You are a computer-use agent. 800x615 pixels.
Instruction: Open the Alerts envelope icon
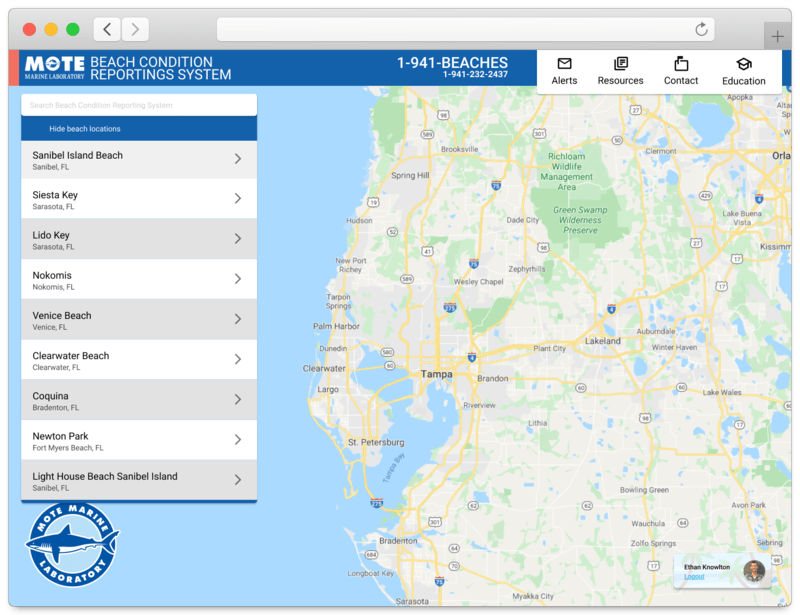pyautogui.click(x=564, y=64)
